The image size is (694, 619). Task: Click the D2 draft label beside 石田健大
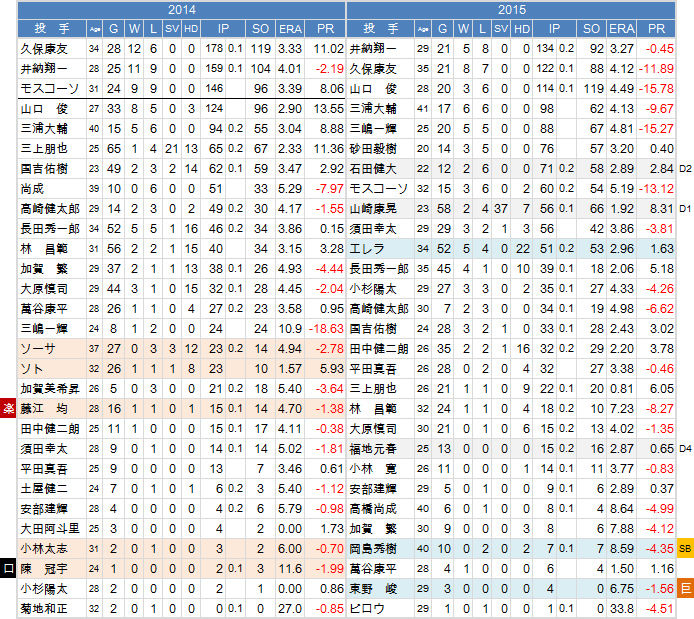[685, 169]
